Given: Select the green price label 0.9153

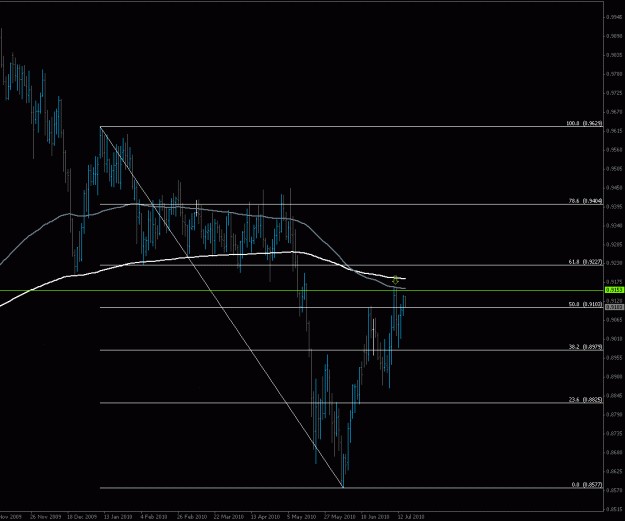Looking at the screenshot, I should (614, 291).
